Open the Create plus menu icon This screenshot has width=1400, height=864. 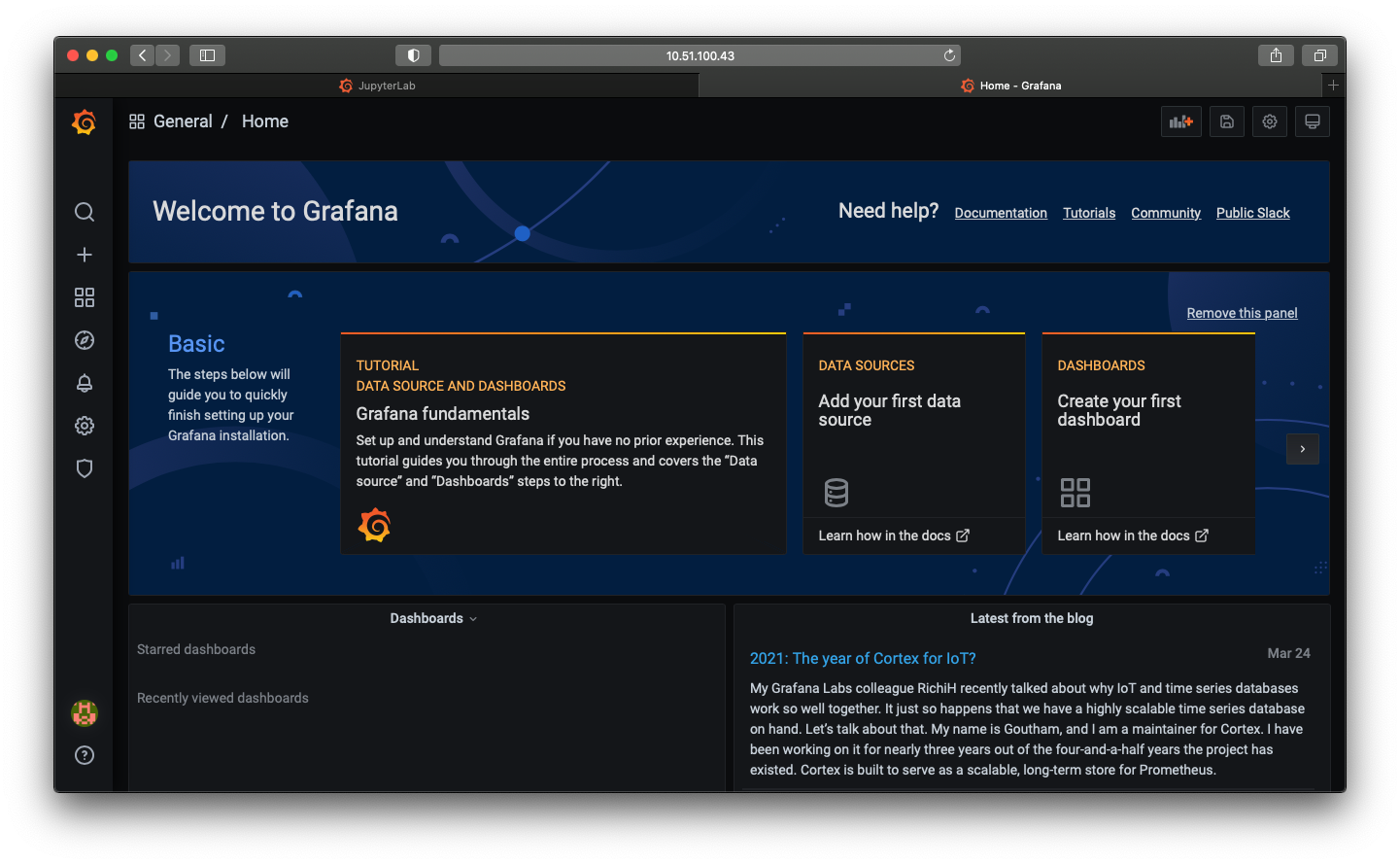[x=85, y=255]
